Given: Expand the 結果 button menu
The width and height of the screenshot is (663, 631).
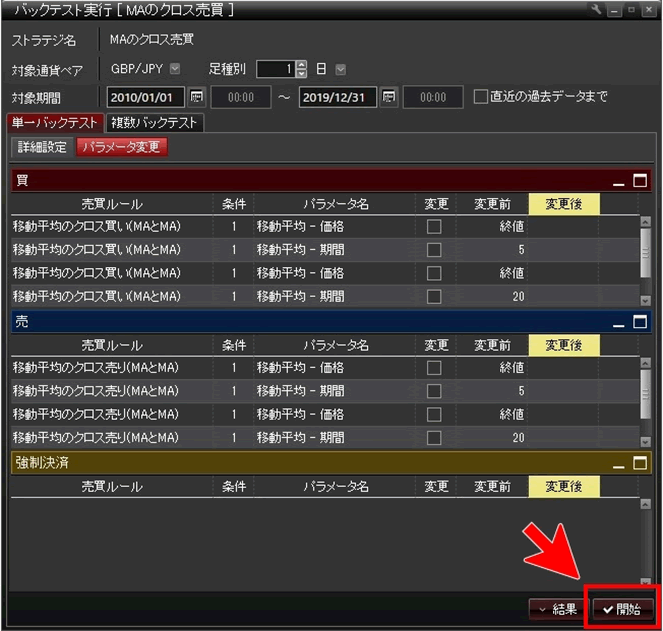Looking at the screenshot, I should 557,609.
